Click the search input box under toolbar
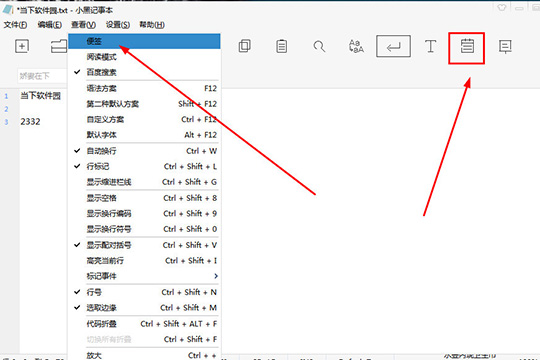Screen dimensions: 540x360 coord(42,76)
